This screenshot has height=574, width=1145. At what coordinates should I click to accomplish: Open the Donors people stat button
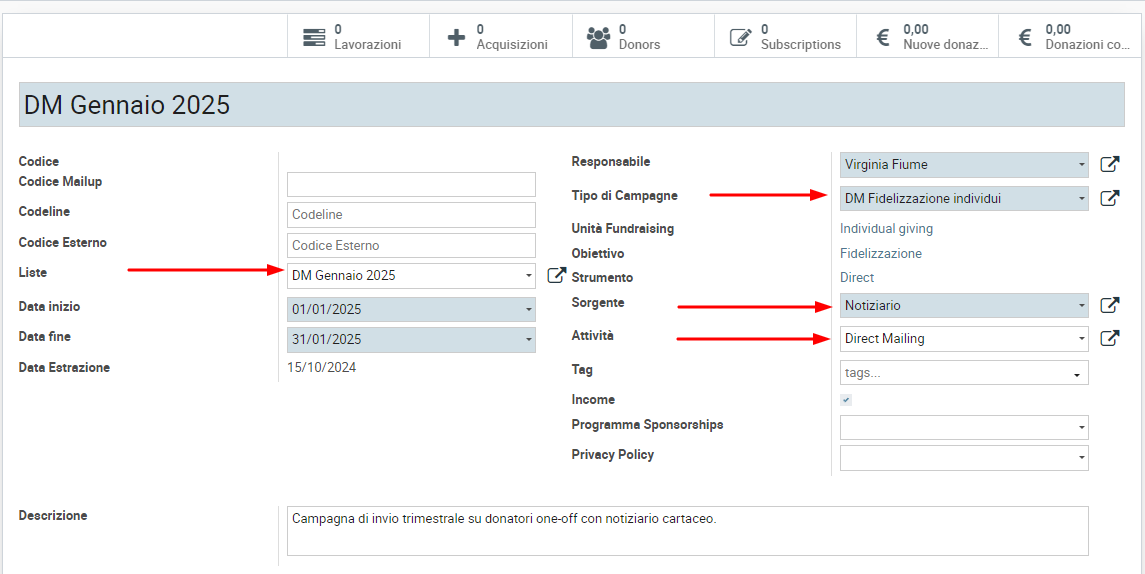pyautogui.click(x=642, y=37)
